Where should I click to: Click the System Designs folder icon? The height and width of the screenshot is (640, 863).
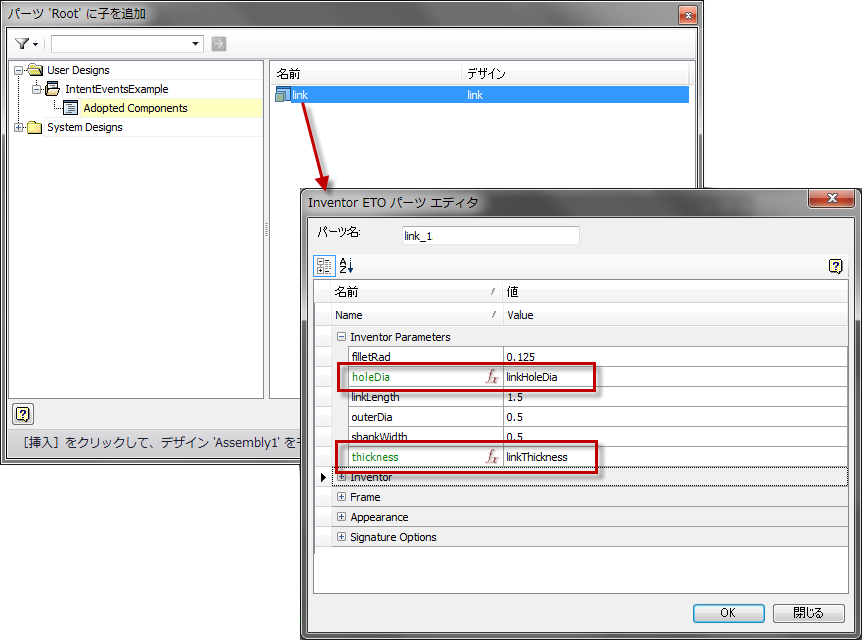click(34, 127)
